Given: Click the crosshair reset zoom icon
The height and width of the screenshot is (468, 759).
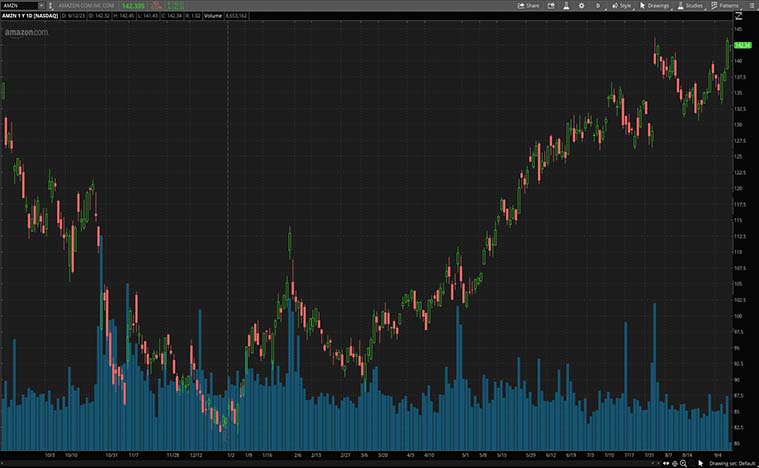Looking at the screenshot, I should pos(675,463).
